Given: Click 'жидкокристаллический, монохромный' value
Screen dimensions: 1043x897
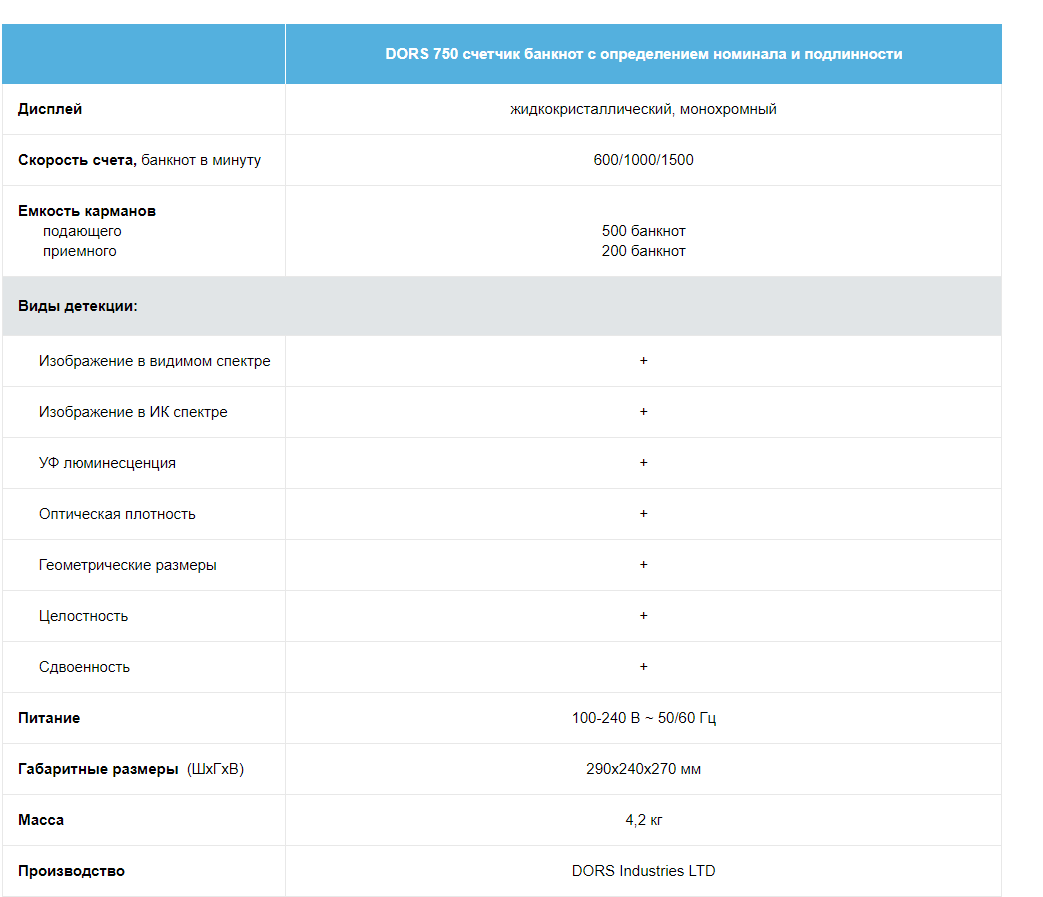Looking at the screenshot, I should [643, 109].
